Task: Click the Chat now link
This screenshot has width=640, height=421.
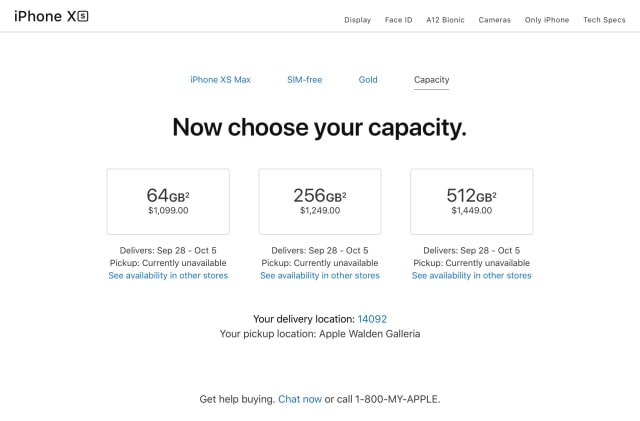Action: (300, 399)
